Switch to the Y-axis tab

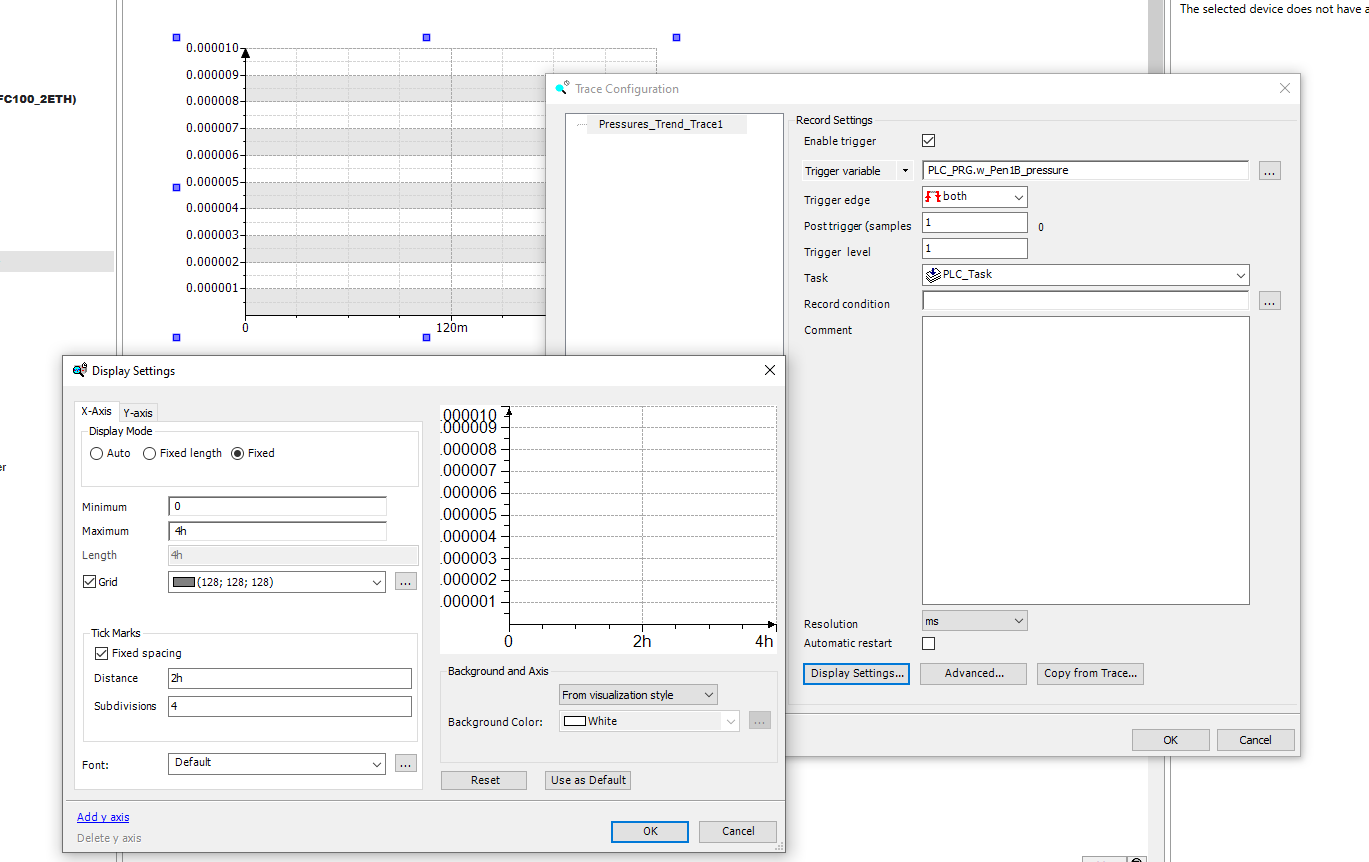coord(138,413)
